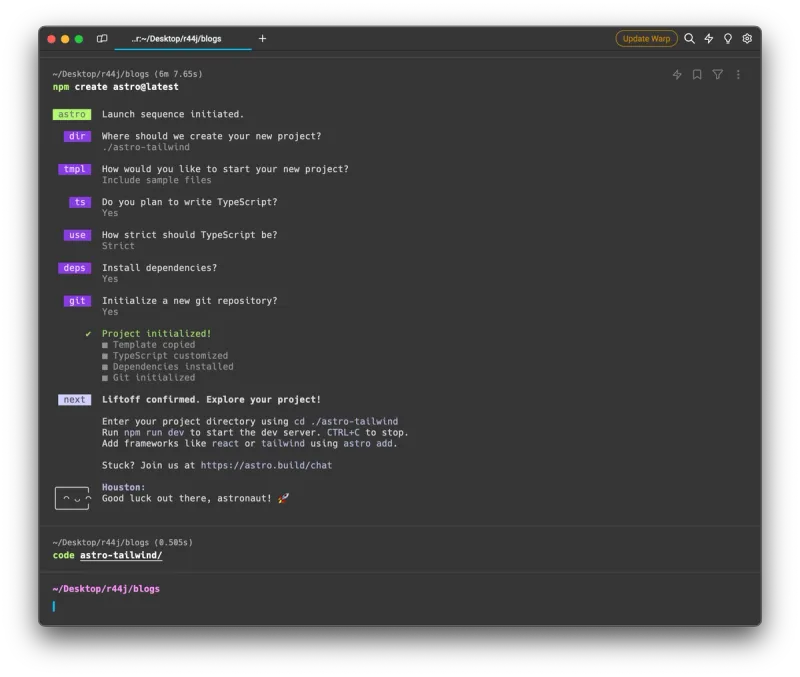Open the block's three-dot more menu

(x=738, y=75)
